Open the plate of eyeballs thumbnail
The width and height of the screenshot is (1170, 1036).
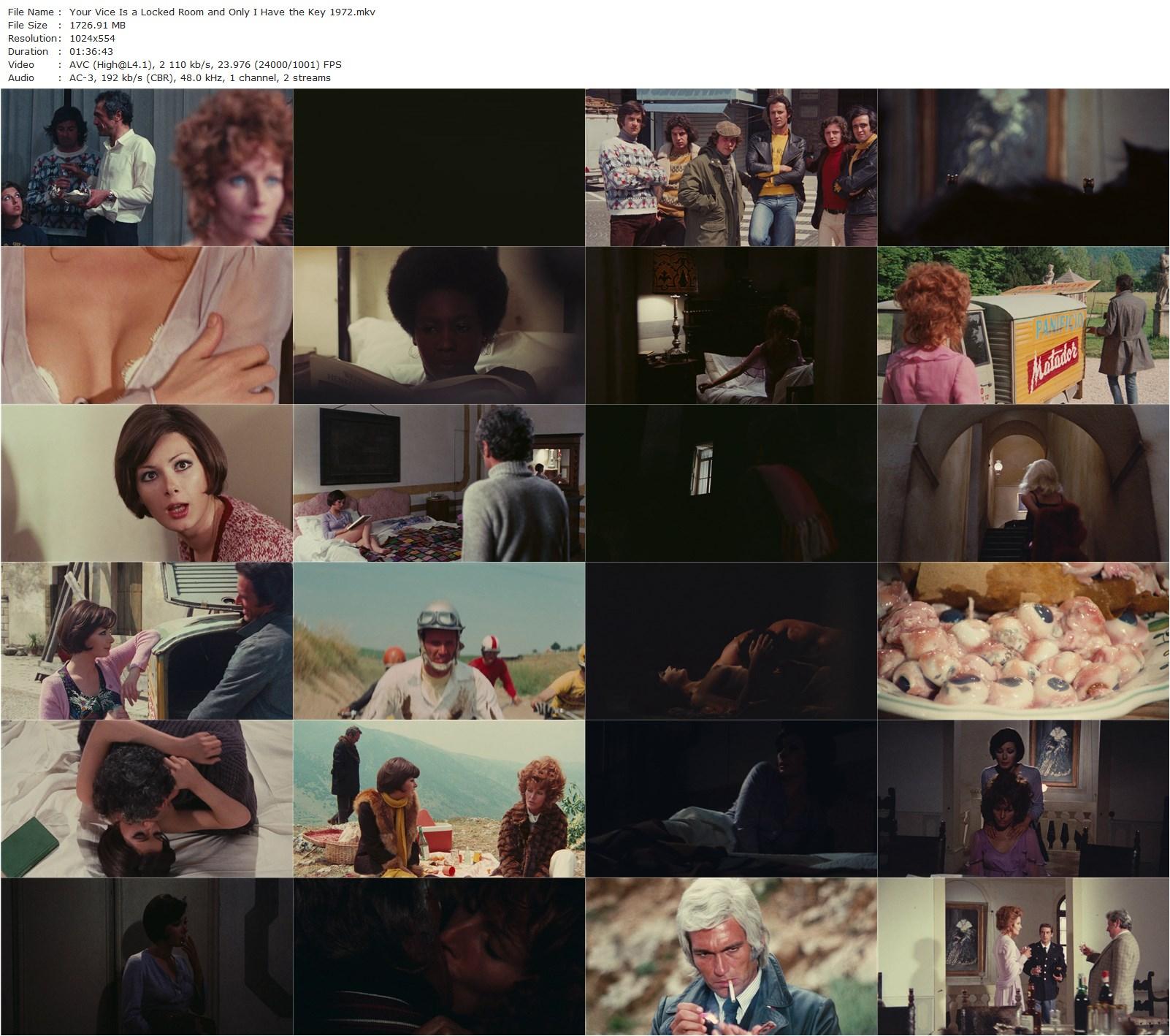tap(1023, 641)
